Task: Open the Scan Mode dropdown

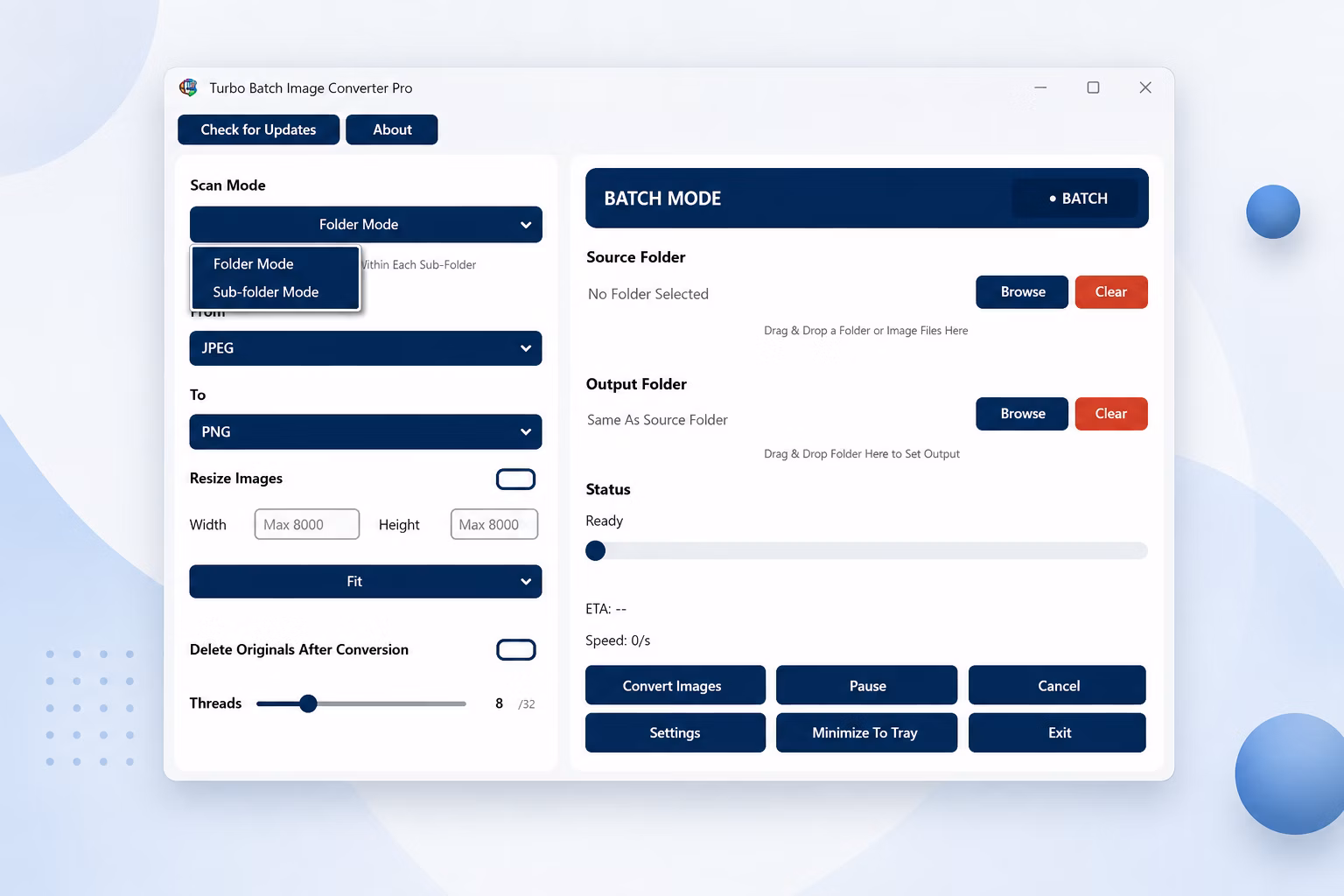Action: click(366, 225)
